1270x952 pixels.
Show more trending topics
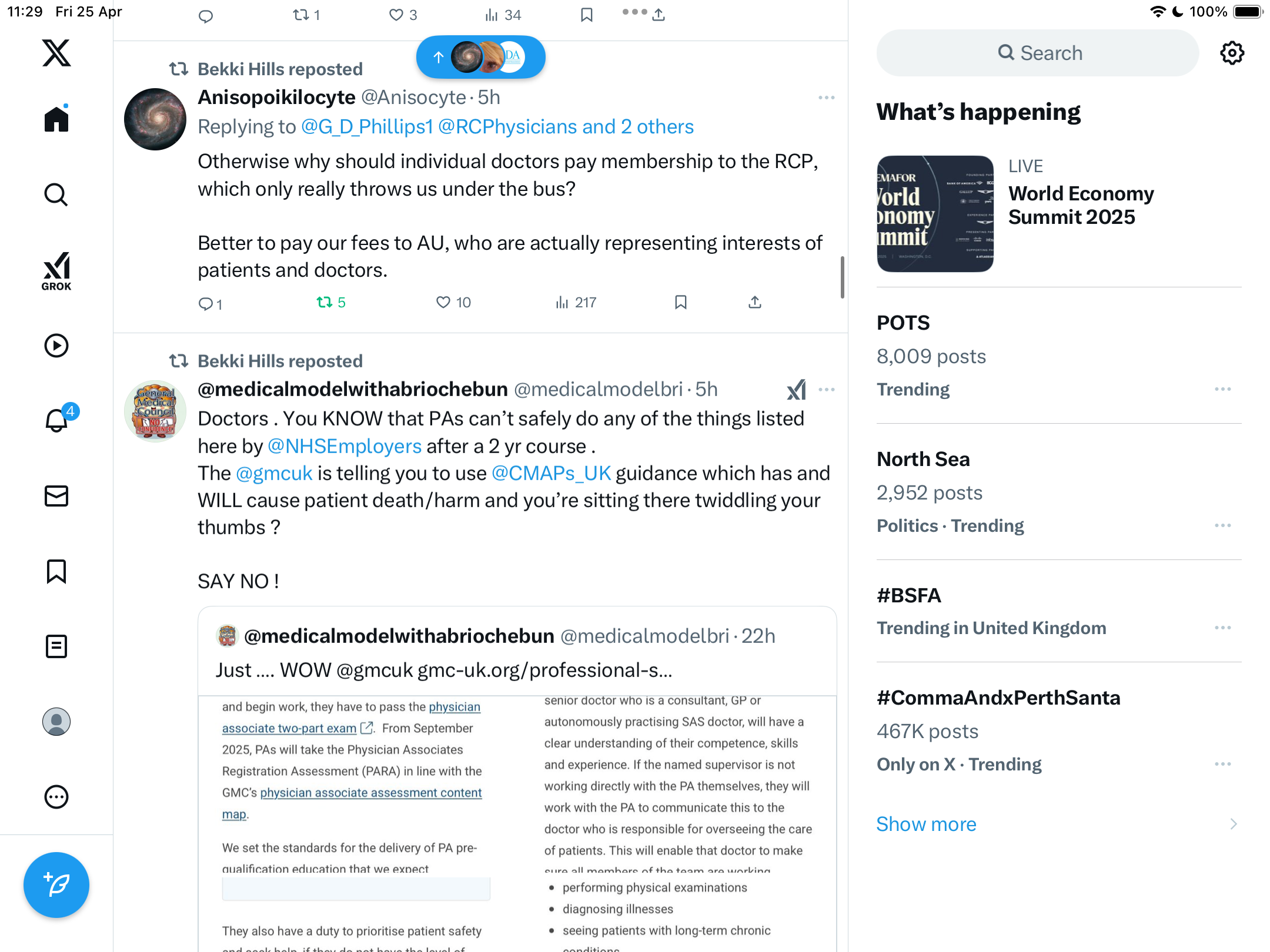[926, 824]
